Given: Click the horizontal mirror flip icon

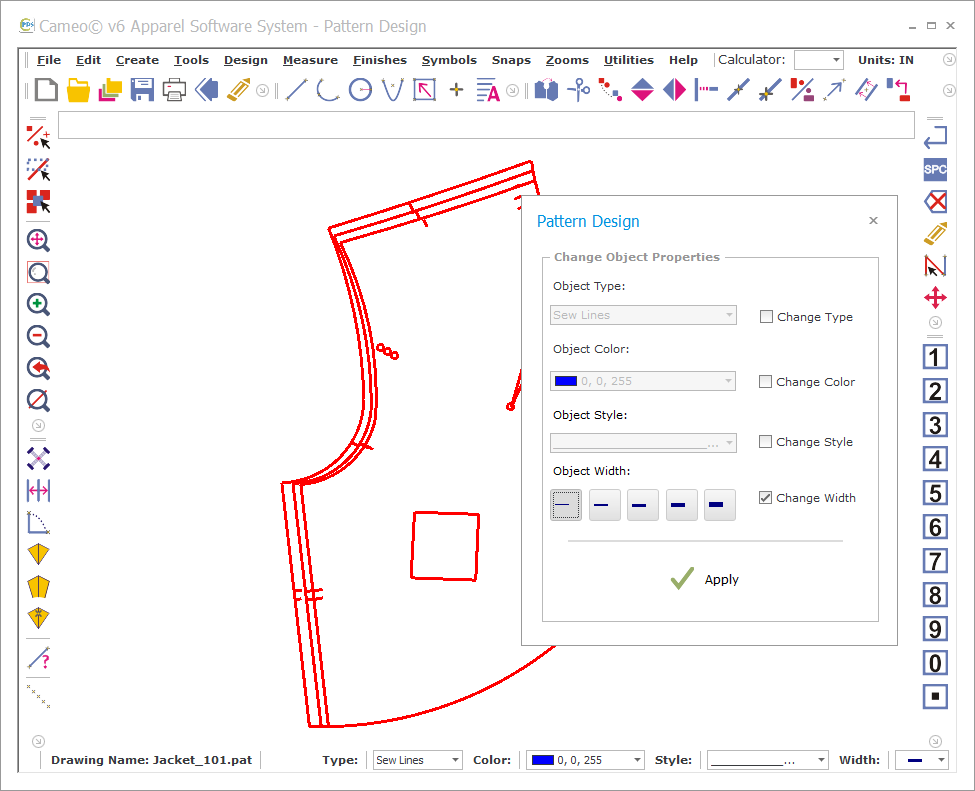Looking at the screenshot, I should pyautogui.click(x=675, y=90).
